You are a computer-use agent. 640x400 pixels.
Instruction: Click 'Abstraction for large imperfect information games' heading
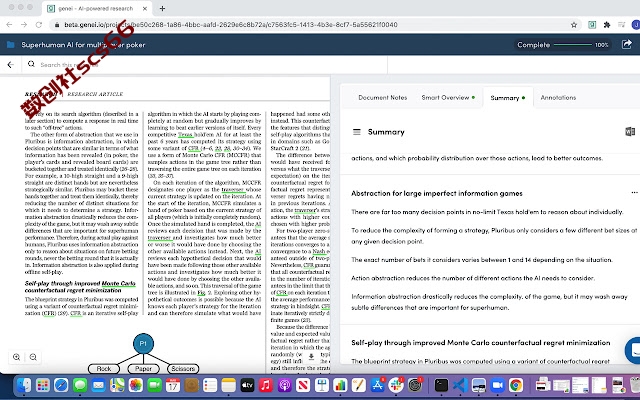(437, 193)
